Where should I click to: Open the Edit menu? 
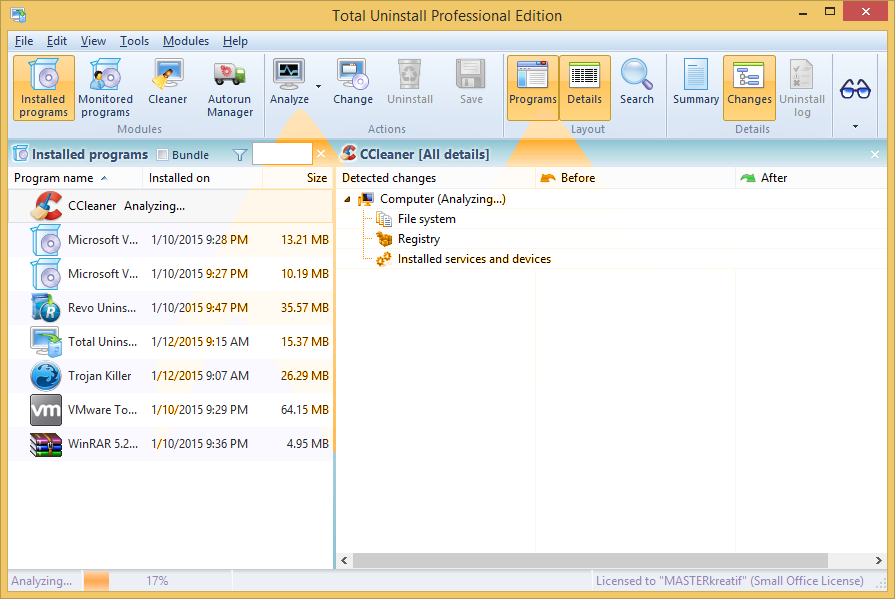tap(57, 41)
